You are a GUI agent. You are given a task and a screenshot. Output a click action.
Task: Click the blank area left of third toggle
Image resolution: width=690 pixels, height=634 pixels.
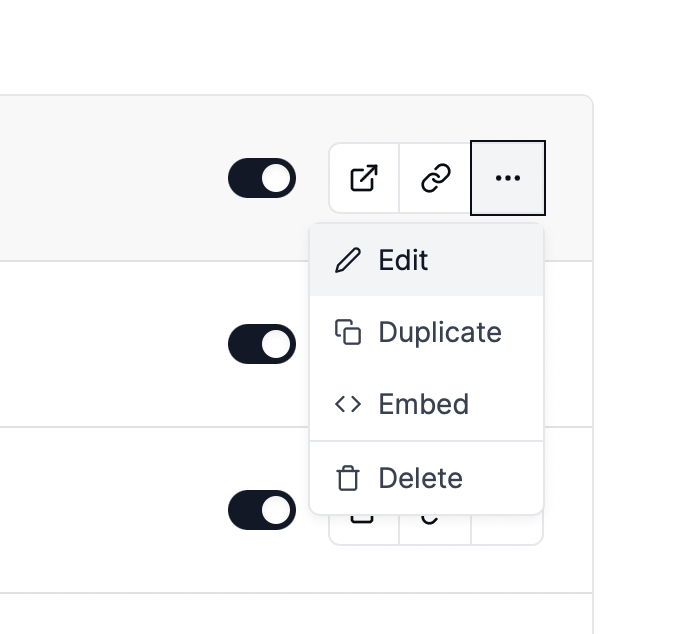(x=110, y=510)
